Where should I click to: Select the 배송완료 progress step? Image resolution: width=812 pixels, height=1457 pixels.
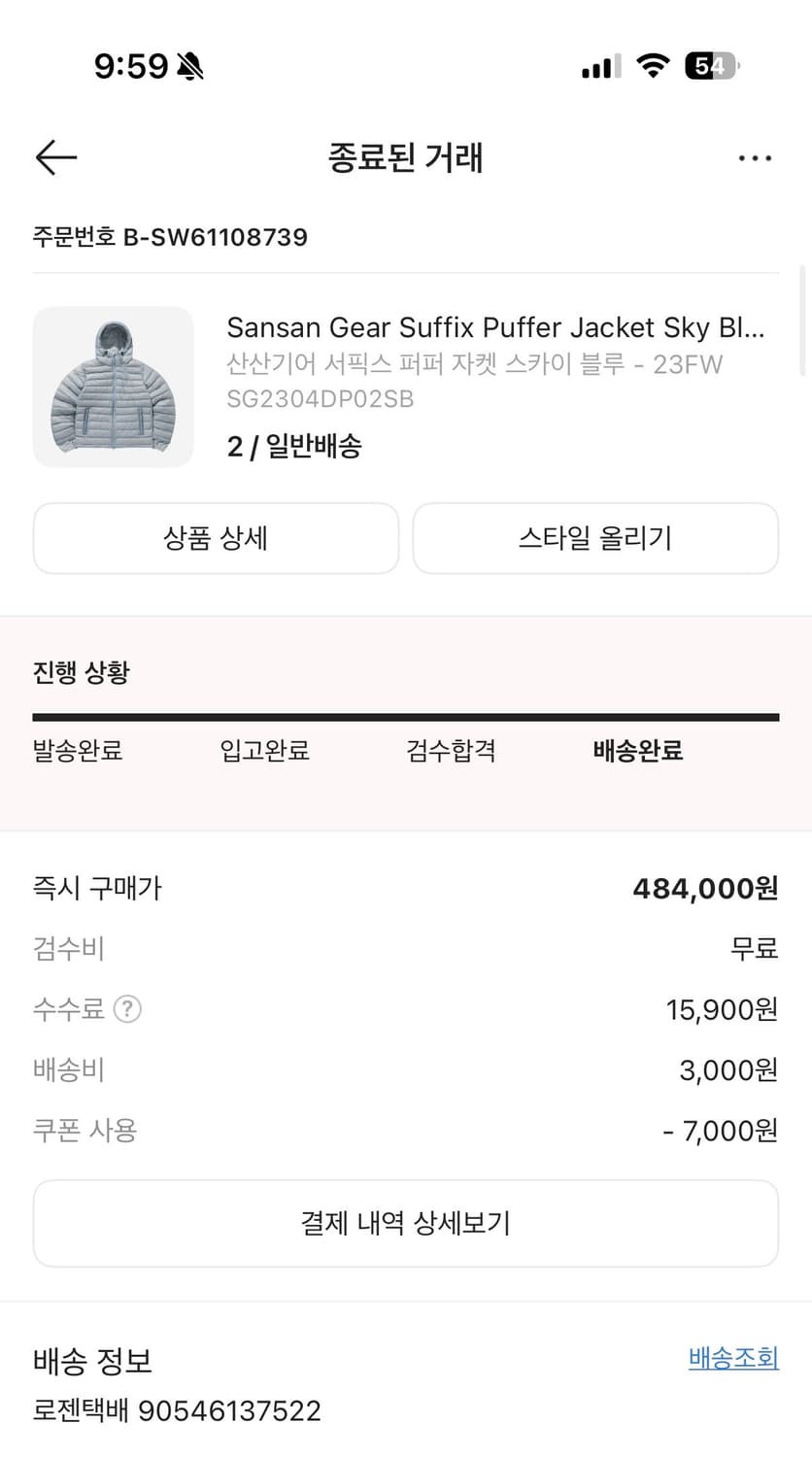click(638, 751)
